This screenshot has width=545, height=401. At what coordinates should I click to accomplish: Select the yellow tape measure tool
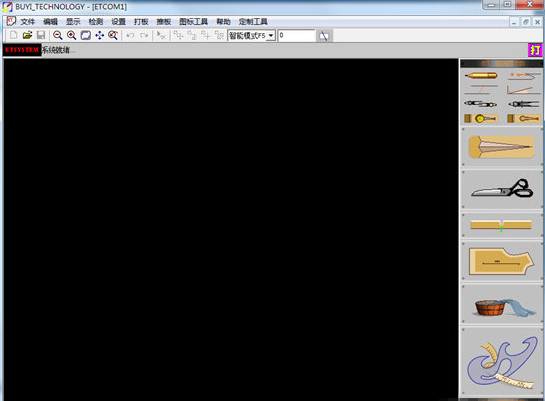(x=481, y=118)
